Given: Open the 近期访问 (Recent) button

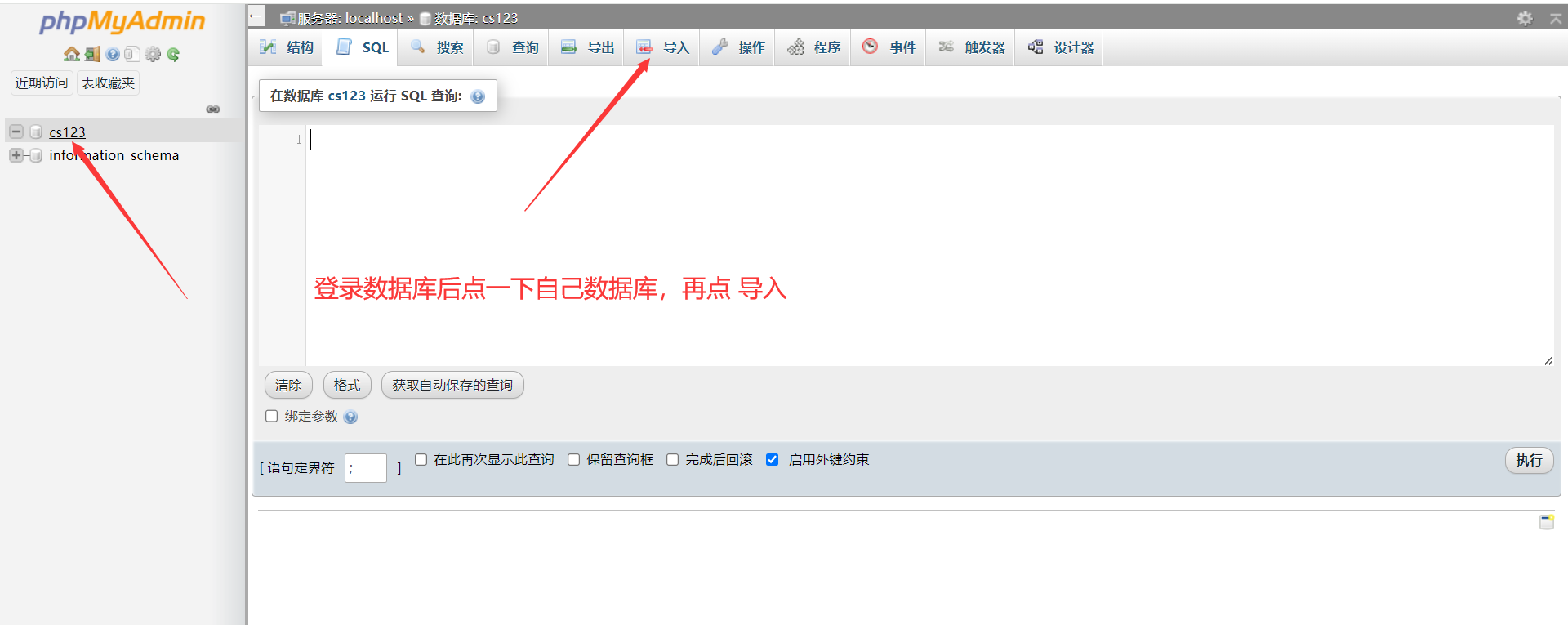Looking at the screenshot, I should click(42, 83).
